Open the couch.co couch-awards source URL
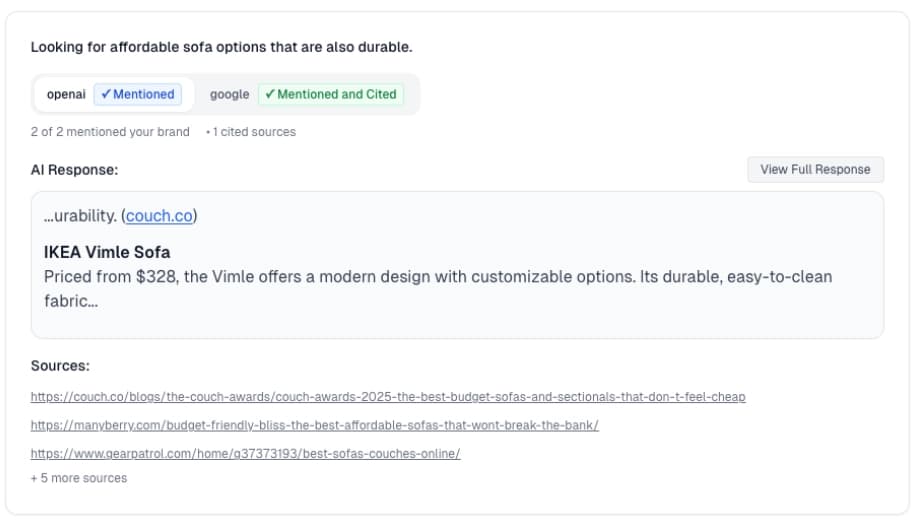 [388, 397]
